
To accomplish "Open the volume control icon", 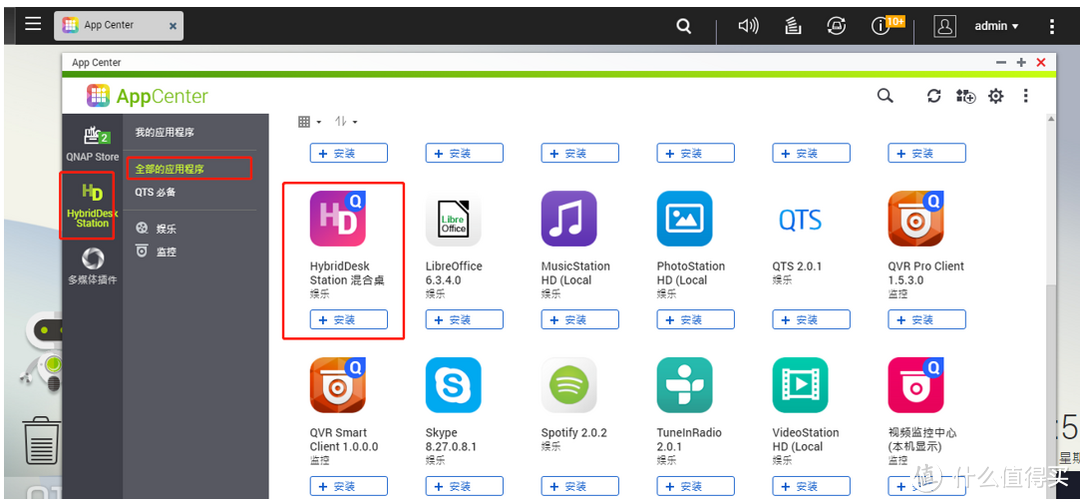I will [x=748, y=26].
